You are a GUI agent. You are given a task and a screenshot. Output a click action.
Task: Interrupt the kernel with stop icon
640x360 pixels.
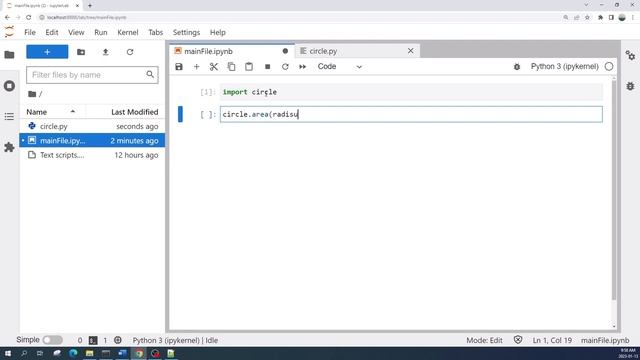pos(267,67)
